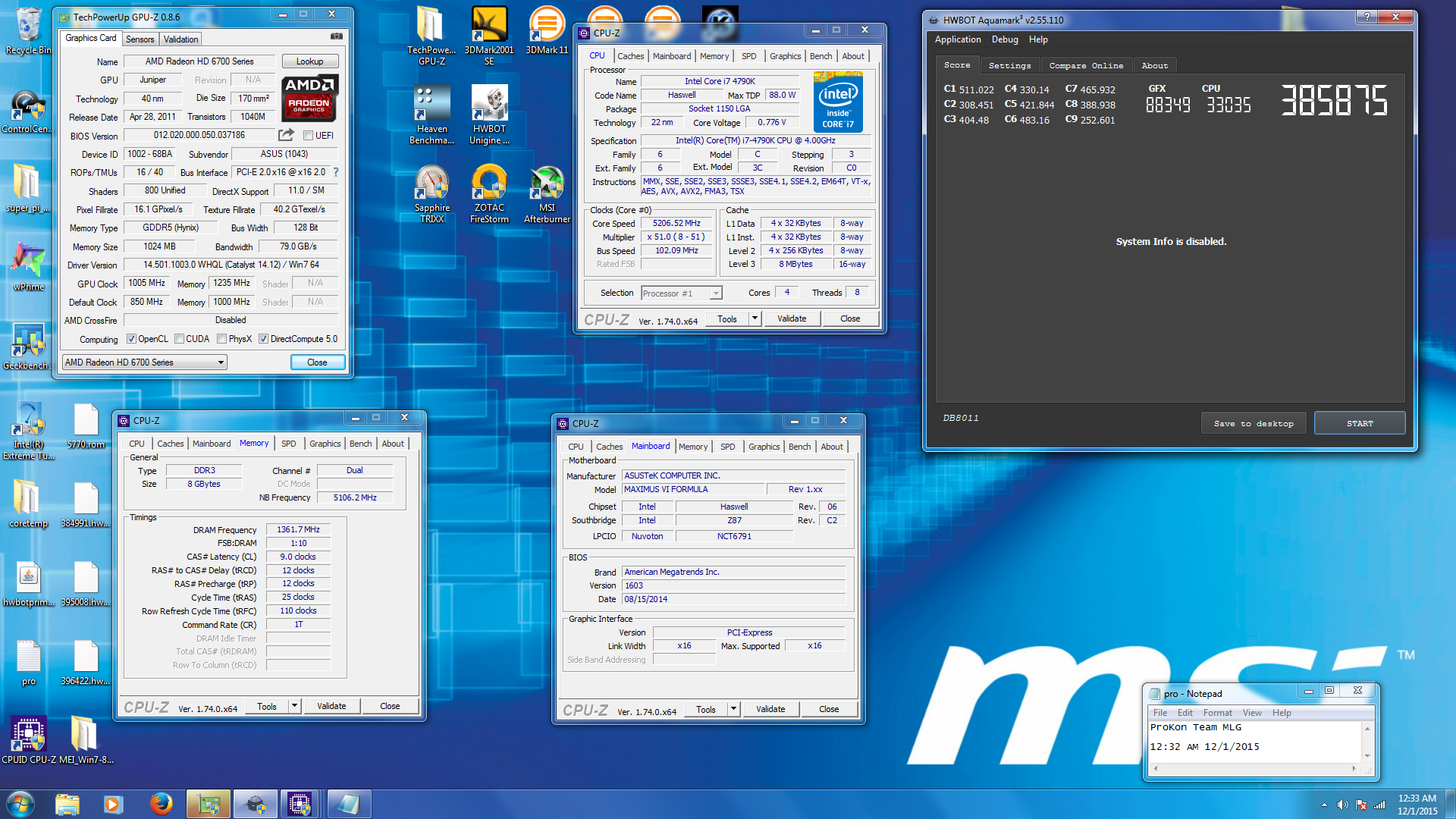Select the TechPowerUp GPU-Z folder icon

click(431, 36)
